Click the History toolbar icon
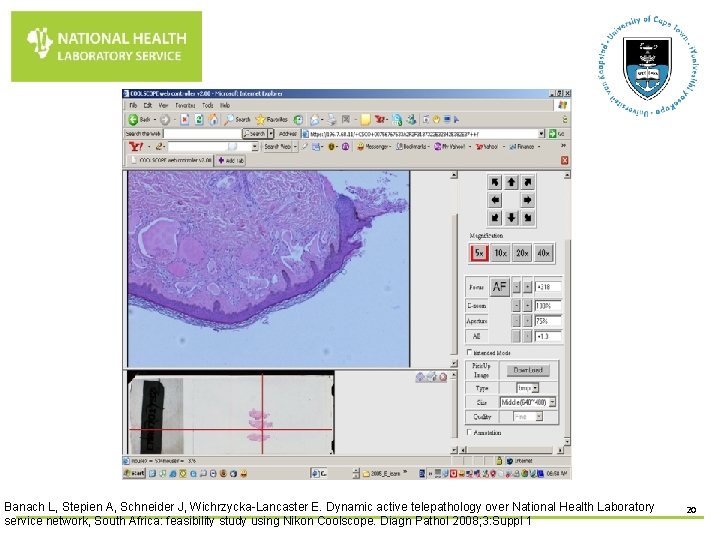This screenshot has width=720, height=540. click(298, 120)
